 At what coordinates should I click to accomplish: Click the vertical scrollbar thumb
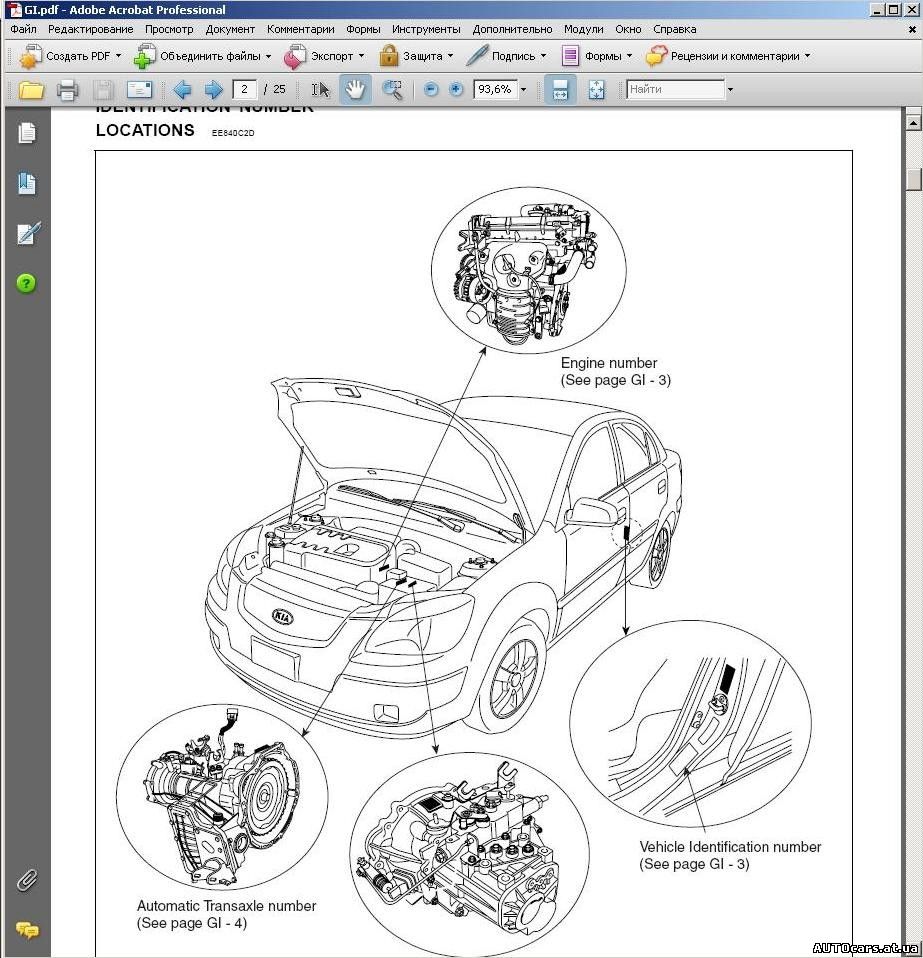coord(913,180)
